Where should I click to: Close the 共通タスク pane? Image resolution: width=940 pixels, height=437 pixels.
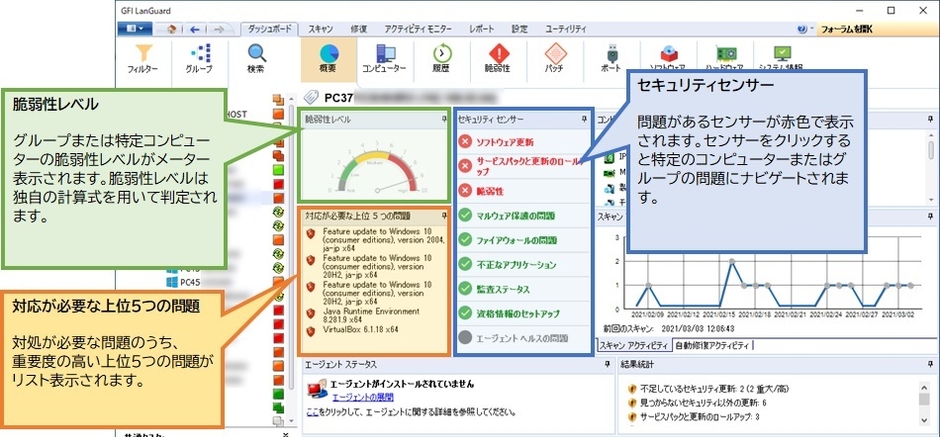tap(285, 435)
